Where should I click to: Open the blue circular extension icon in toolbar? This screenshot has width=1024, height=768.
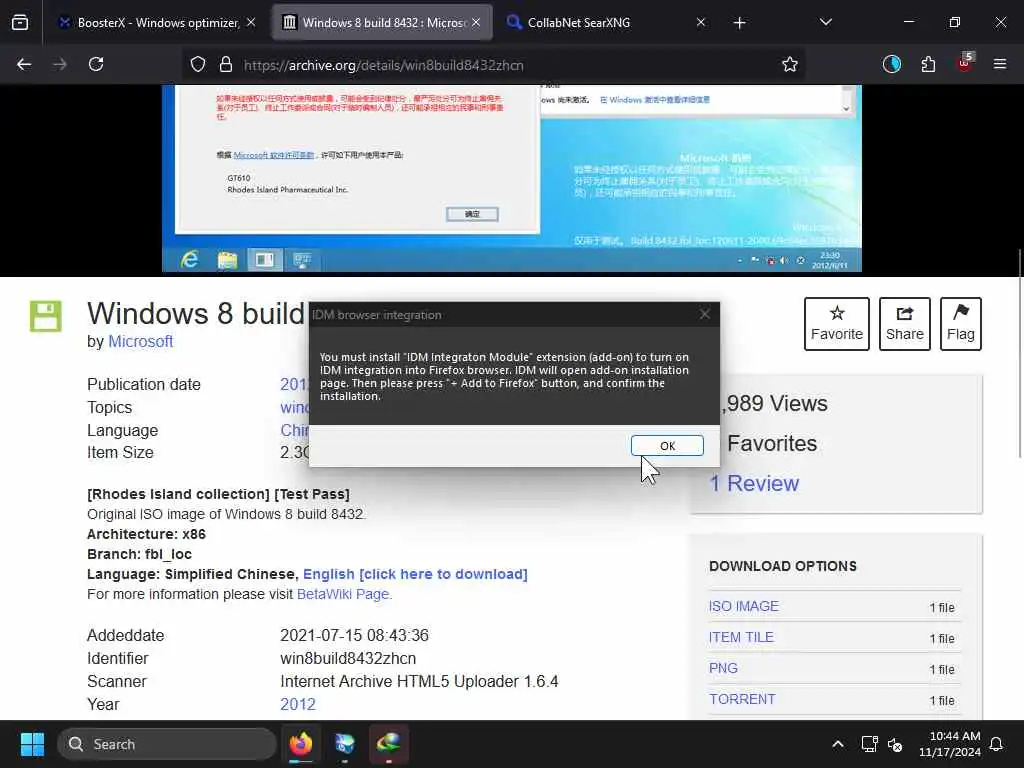click(891, 64)
